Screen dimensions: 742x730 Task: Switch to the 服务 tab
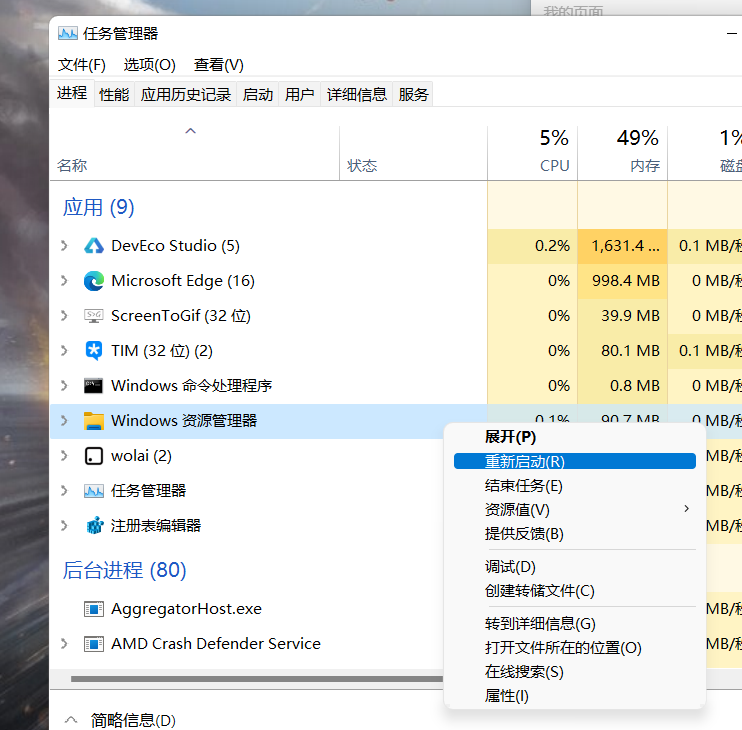point(413,94)
